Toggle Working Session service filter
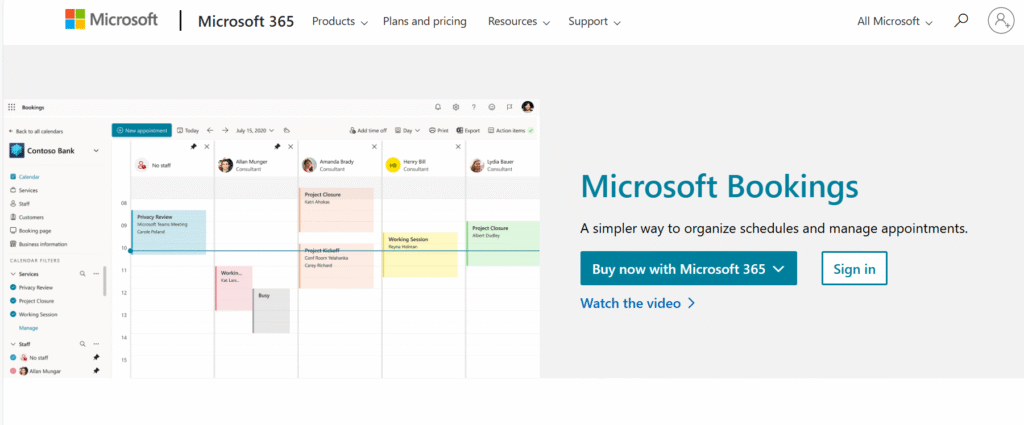Screen dimensions: 1024x425 point(13,315)
